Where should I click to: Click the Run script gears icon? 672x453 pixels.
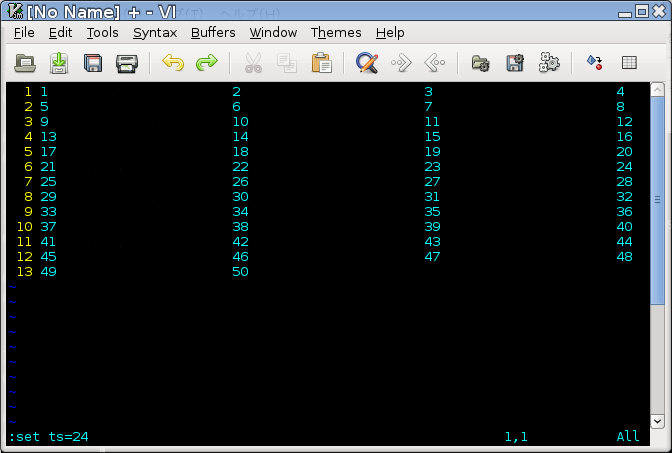[549, 64]
